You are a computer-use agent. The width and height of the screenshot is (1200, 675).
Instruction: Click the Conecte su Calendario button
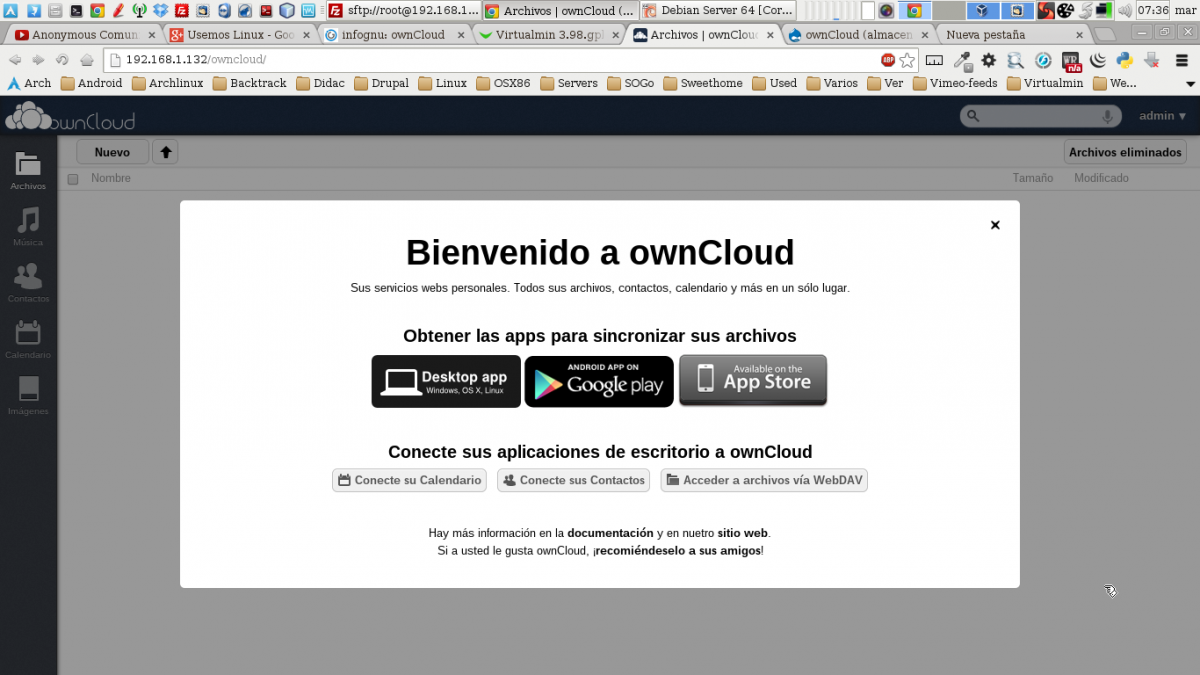409,480
